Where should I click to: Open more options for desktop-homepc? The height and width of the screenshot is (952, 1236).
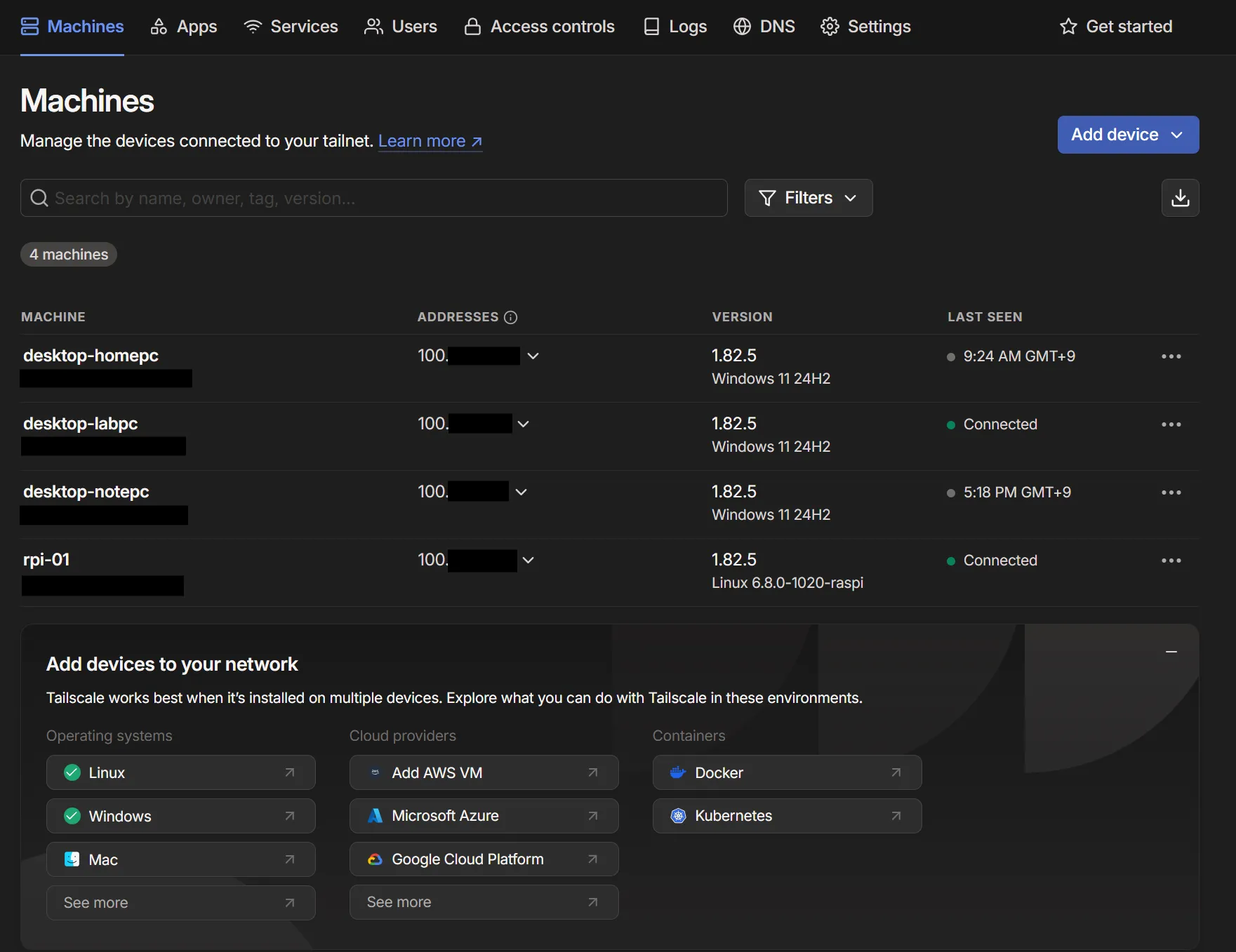(x=1171, y=356)
